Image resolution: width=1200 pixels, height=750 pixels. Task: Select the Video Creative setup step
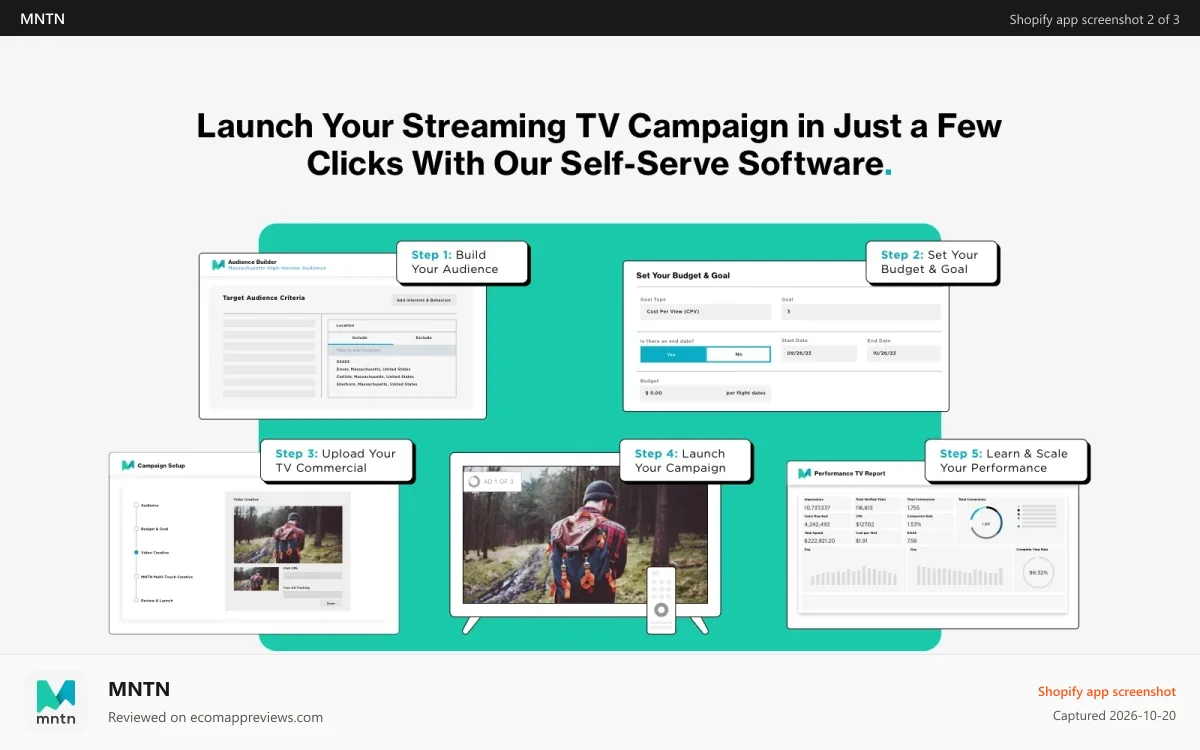click(x=151, y=553)
